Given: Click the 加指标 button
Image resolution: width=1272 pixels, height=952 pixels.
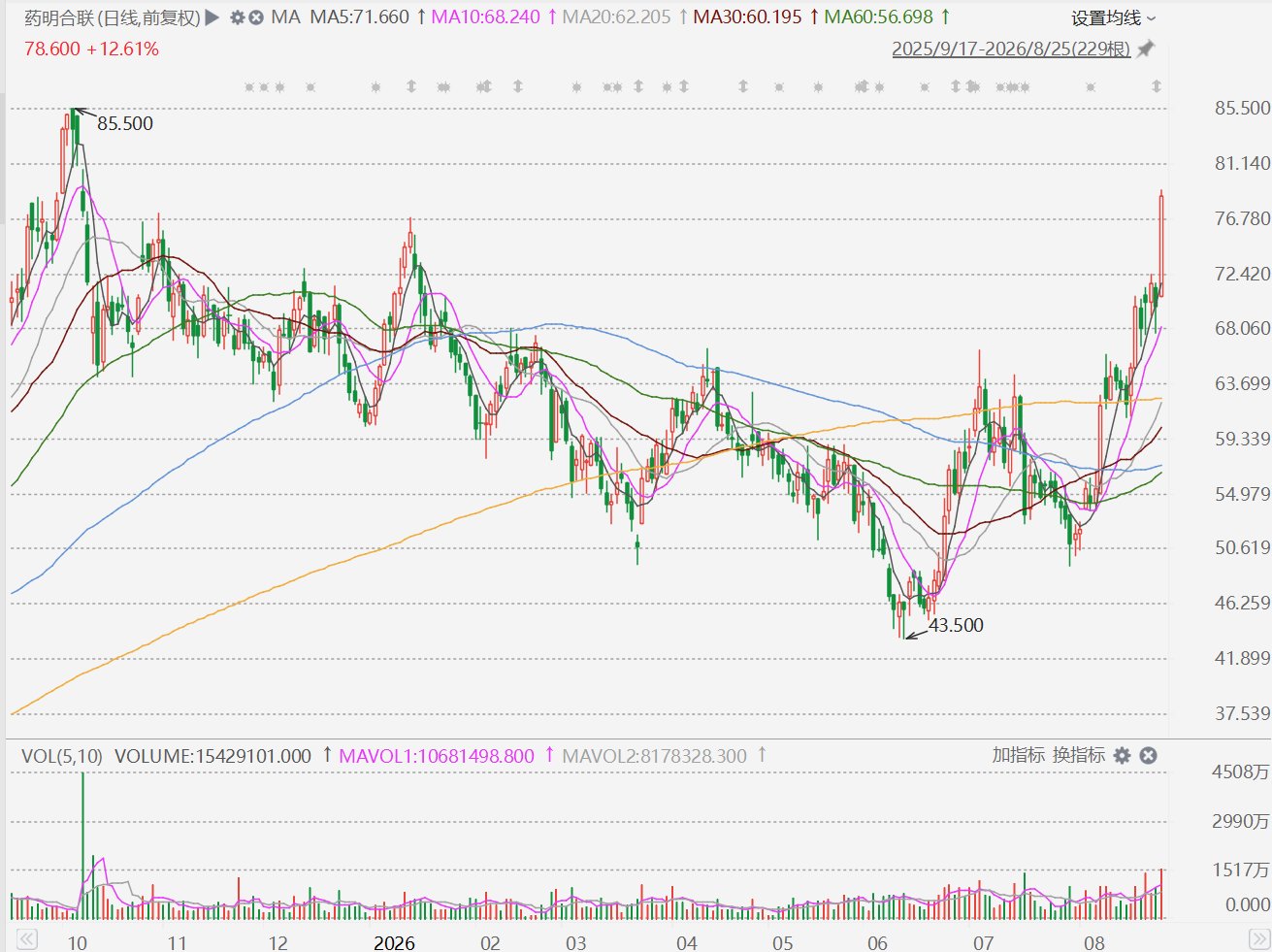Looking at the screenshot, I should point(1018,755).
